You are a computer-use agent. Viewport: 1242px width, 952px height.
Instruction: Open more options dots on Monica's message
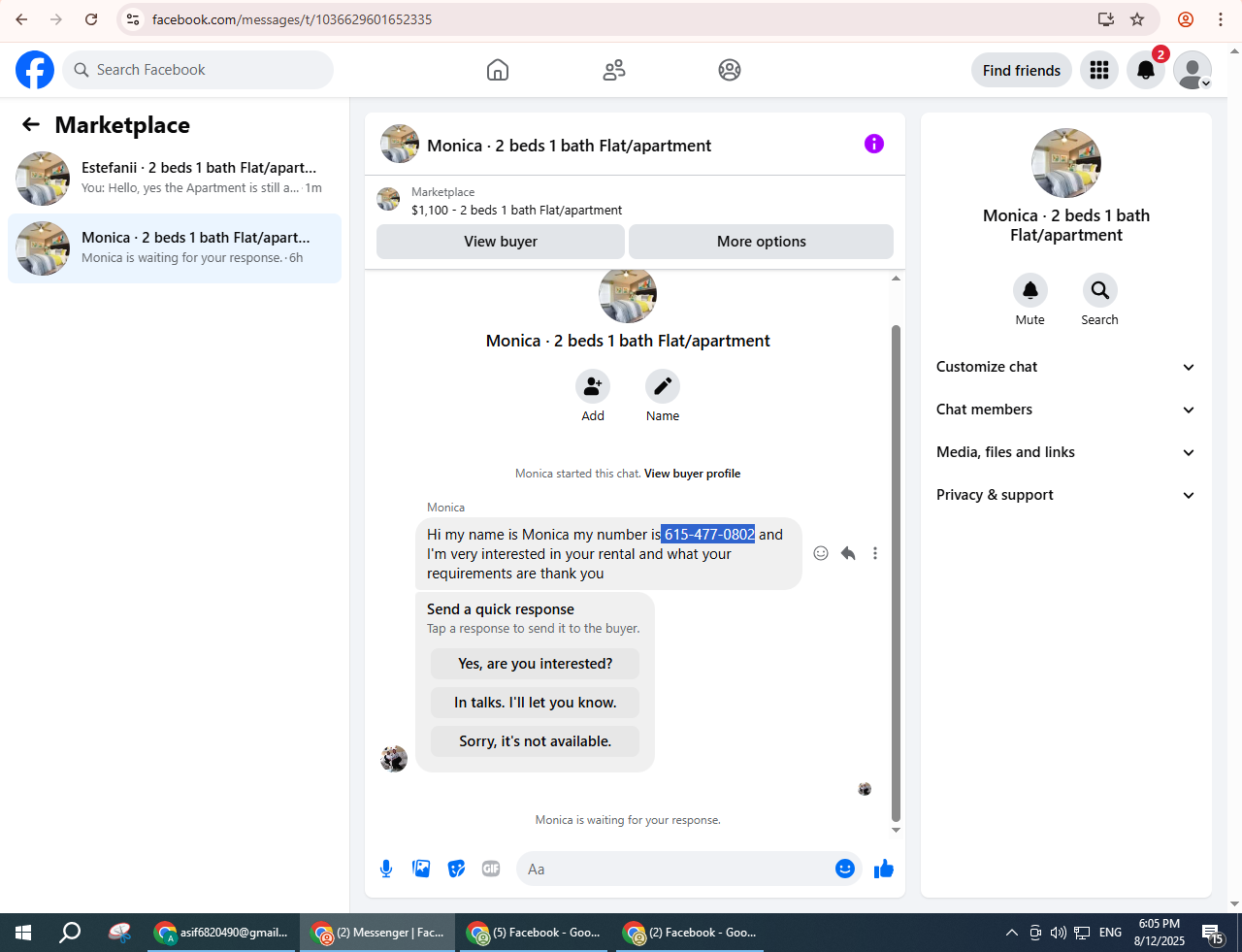click(875, 553)
